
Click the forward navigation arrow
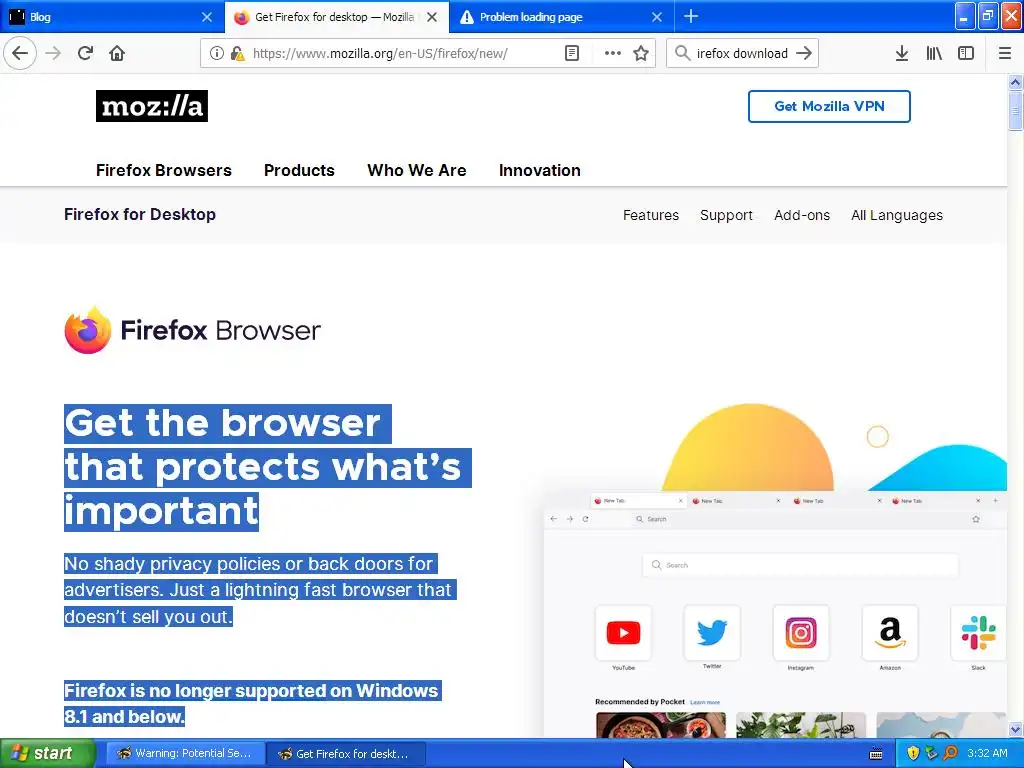click(x=54, y=53)
